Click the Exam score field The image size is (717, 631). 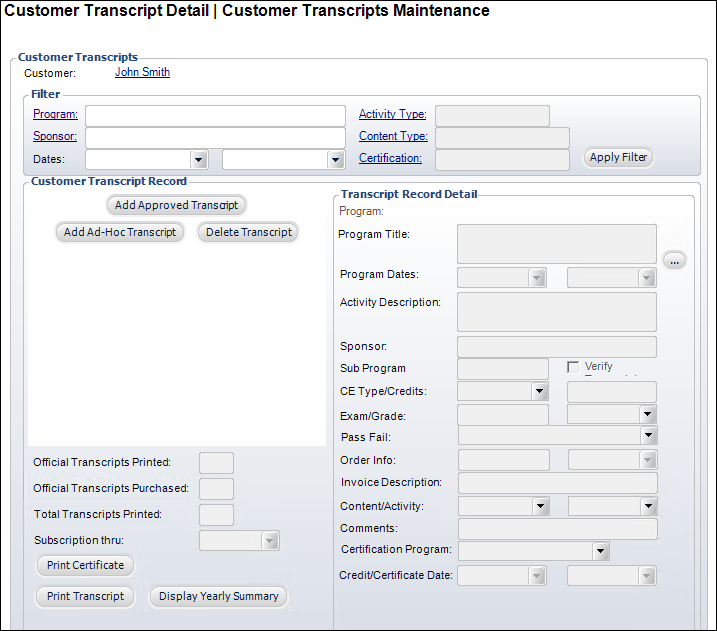point(503,415)
